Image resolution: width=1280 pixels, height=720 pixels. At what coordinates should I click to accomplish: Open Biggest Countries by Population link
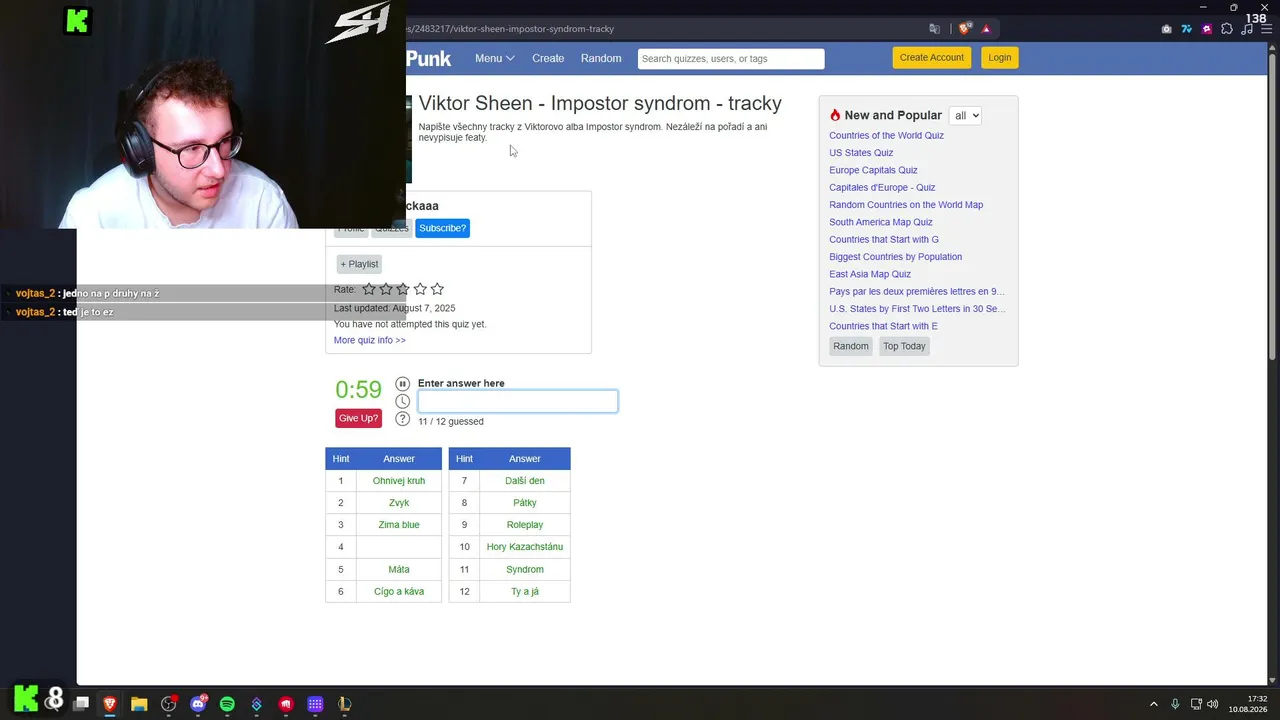coord(895,257)
